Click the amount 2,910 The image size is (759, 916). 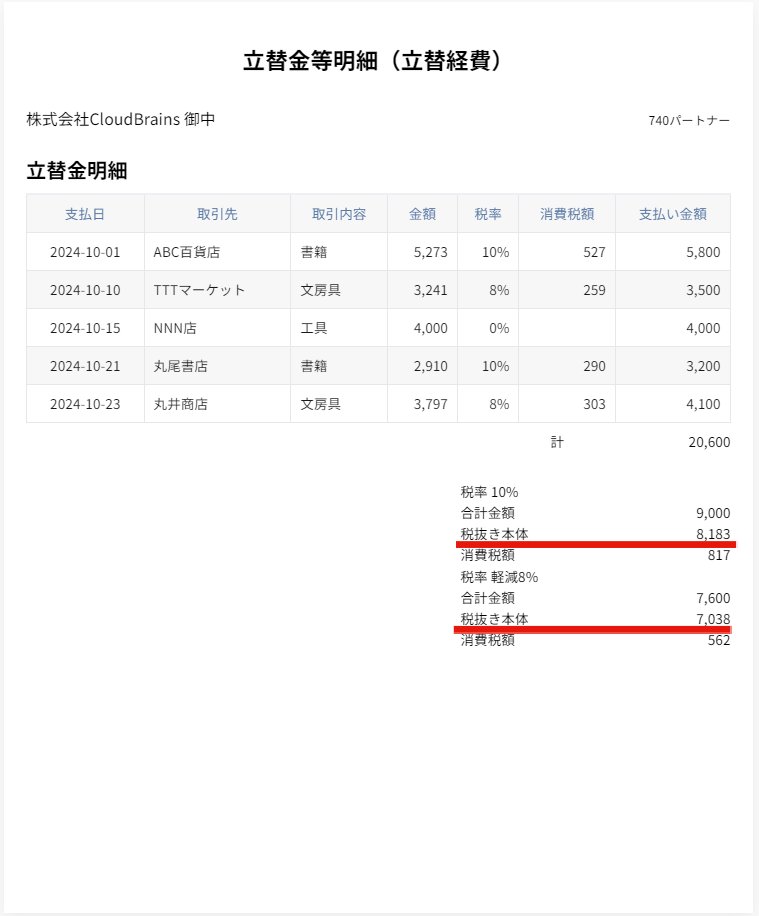pos(431,366)
